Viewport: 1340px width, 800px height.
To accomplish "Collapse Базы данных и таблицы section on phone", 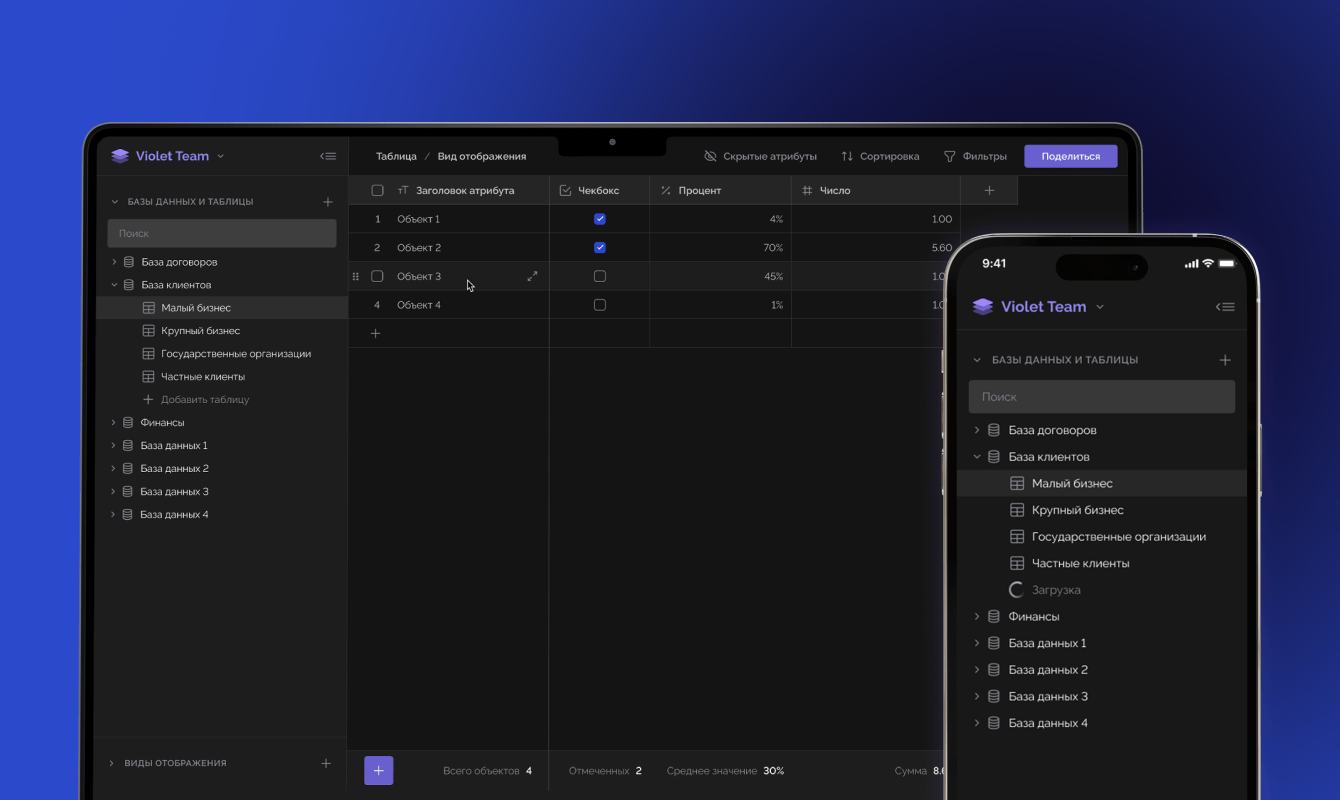I will pyautogui.click(x=977, y=360).
